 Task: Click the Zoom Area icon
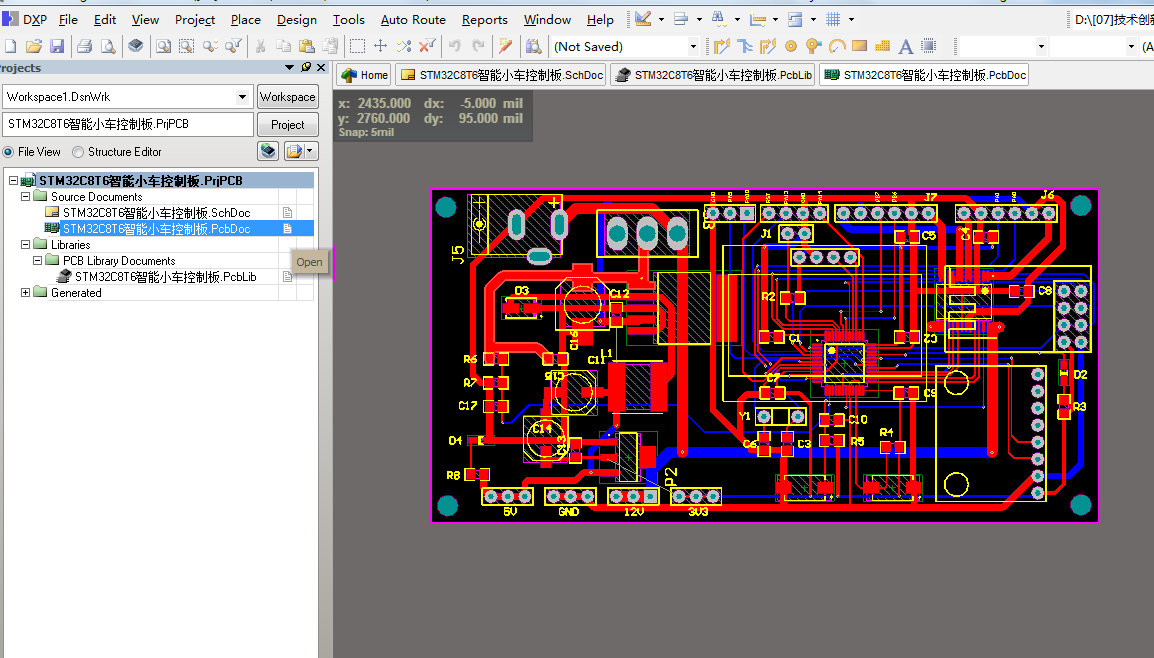click(187, 46)
